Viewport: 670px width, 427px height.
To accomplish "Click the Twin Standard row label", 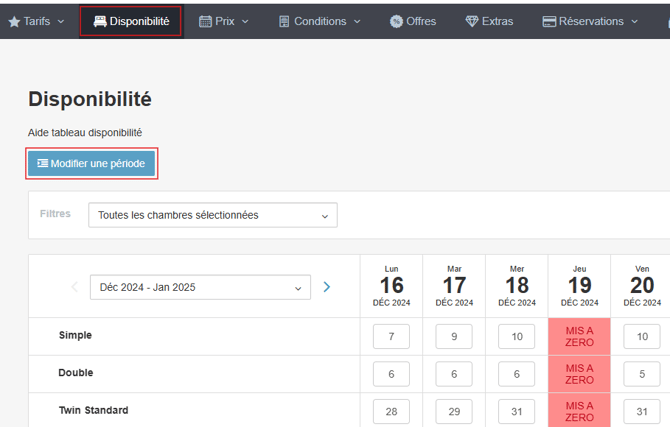I will pyautogui.click(x=94, y=410).
